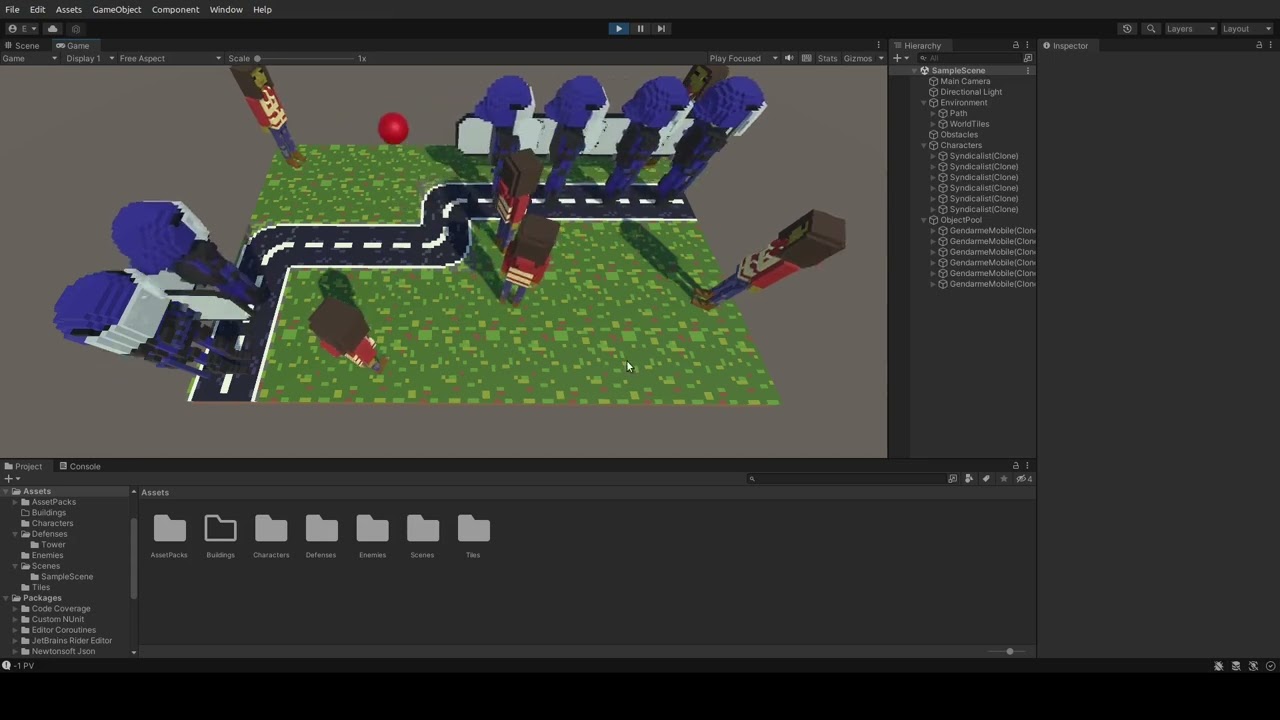Screen dimensions: 1280x720
Task: Open the version control icon near cloud
Action: pos(76,29)
